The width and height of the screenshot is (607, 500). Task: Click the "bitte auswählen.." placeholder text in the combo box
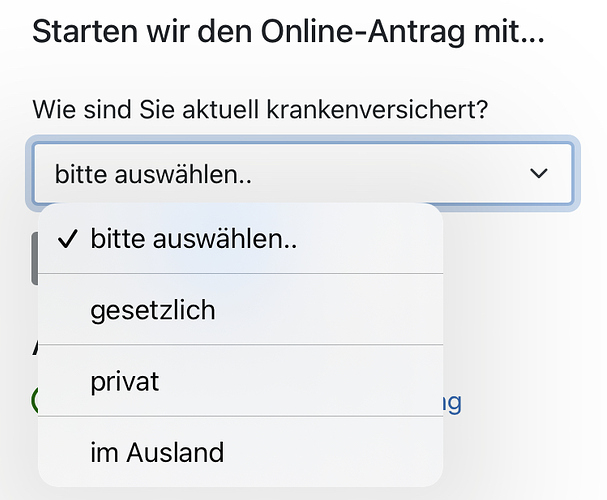(x=153, y=174)
